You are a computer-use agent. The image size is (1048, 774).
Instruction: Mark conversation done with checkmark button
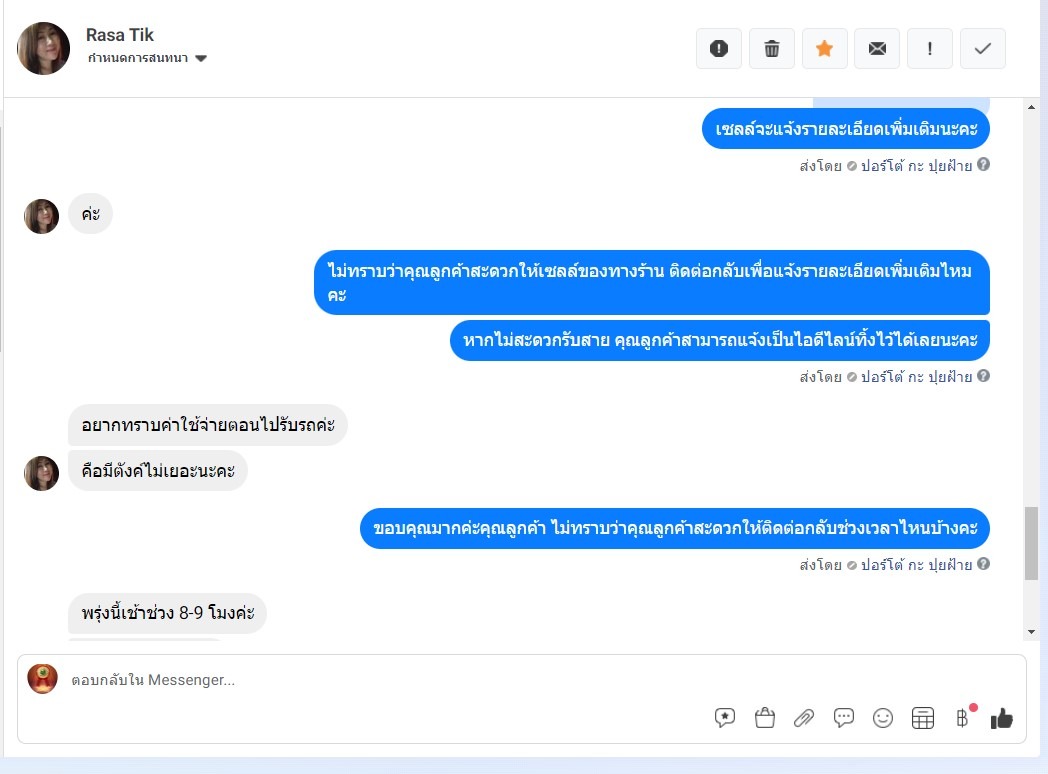click(x=982, y=49)
